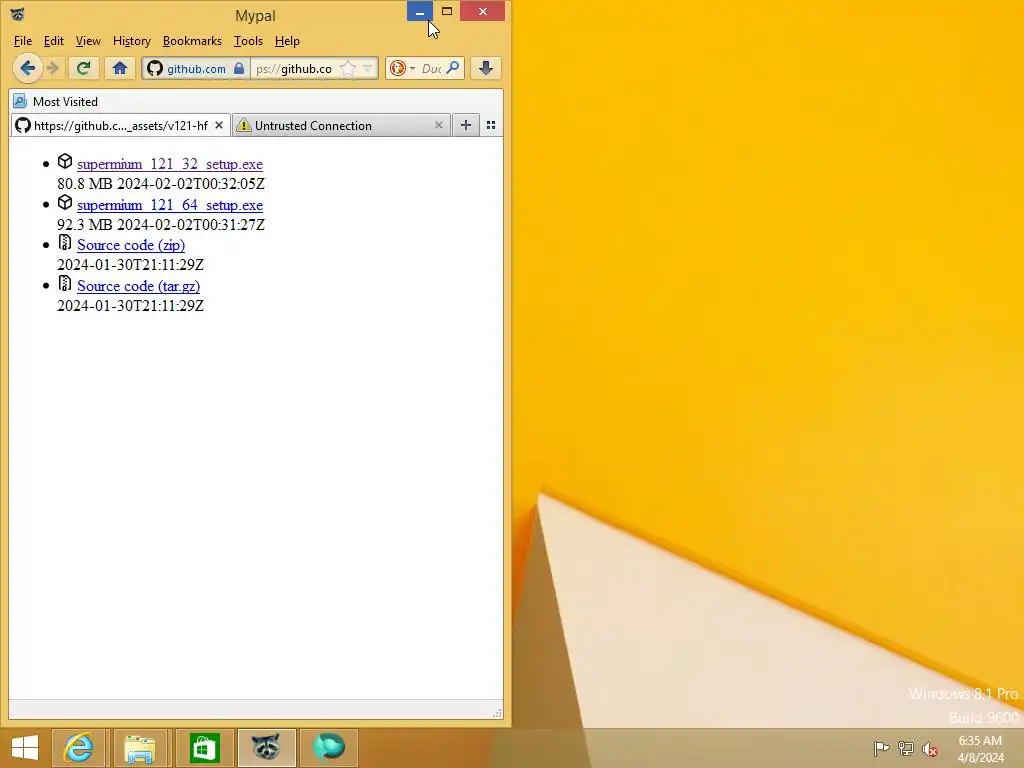This screenshot has height=768, width=1024.
Task: Show the connection padlock info
Action: [x=239, y=69]
